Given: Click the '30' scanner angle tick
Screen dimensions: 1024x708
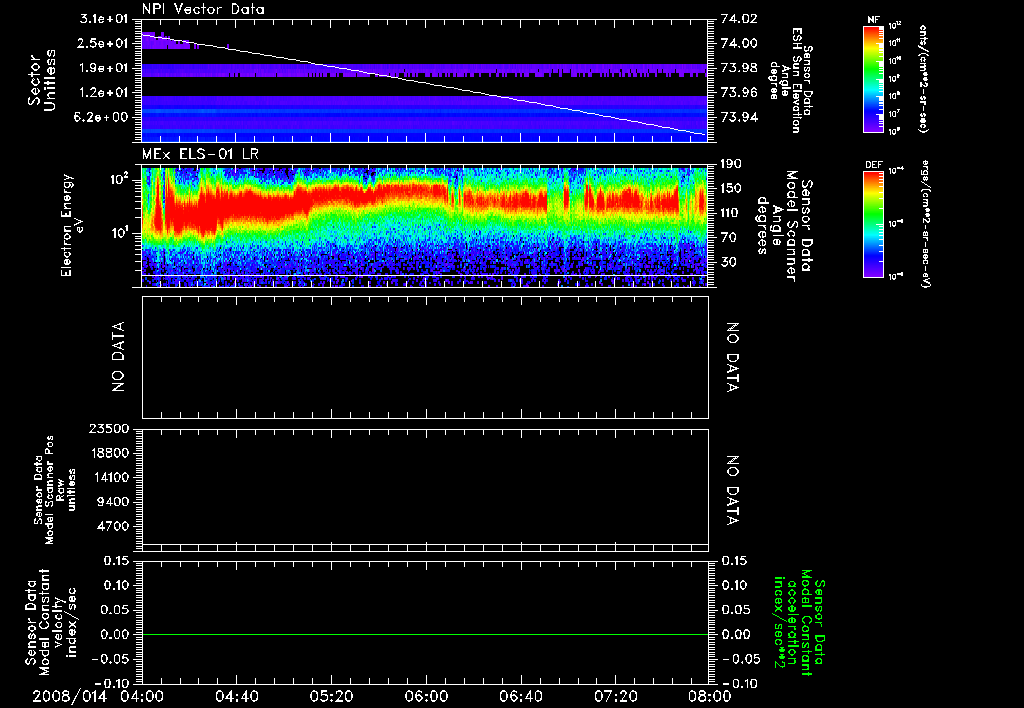Looking at the screenshot, I should (728, 263).
